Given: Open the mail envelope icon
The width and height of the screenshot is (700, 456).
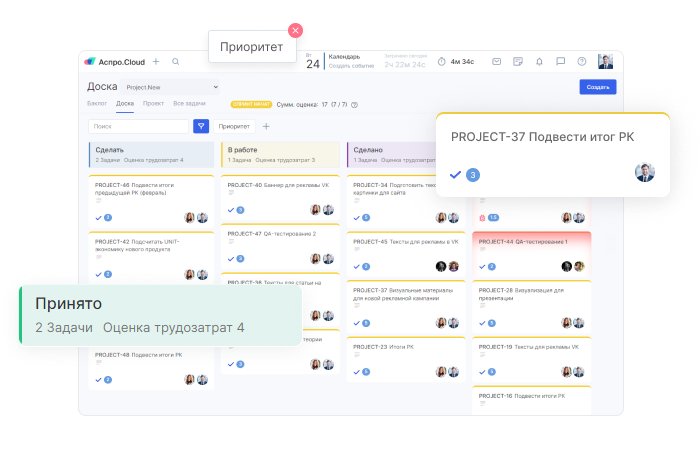Looking at the screenshot, I should point(496,62).
